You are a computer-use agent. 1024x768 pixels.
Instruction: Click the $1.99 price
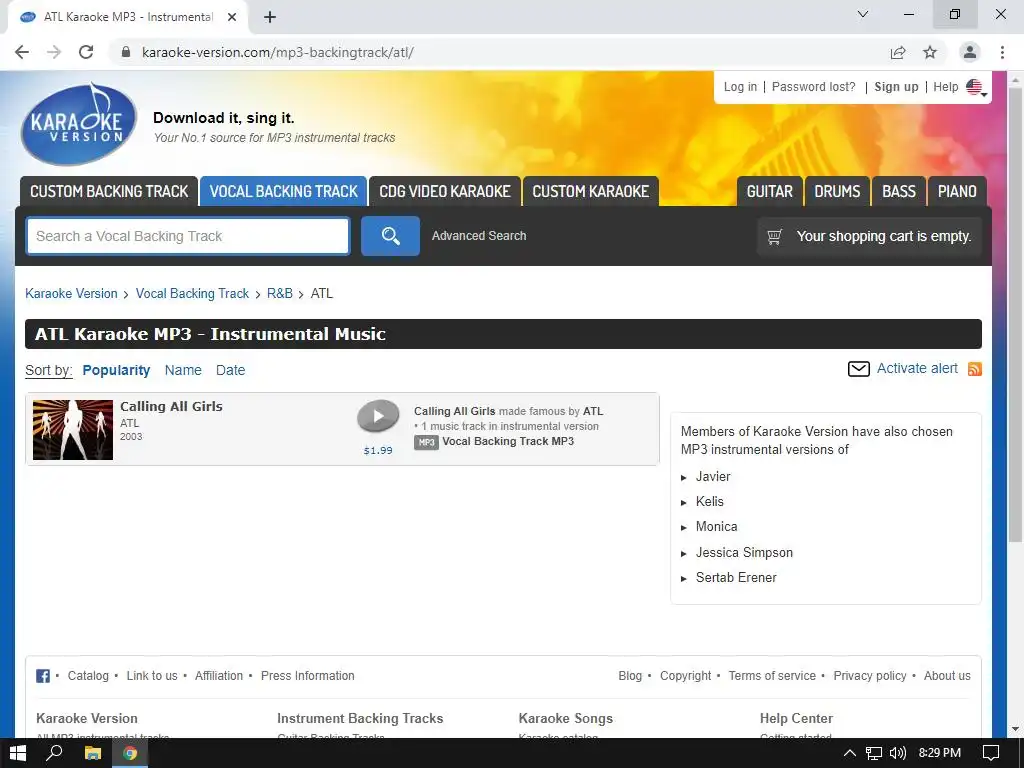[378, 451]
